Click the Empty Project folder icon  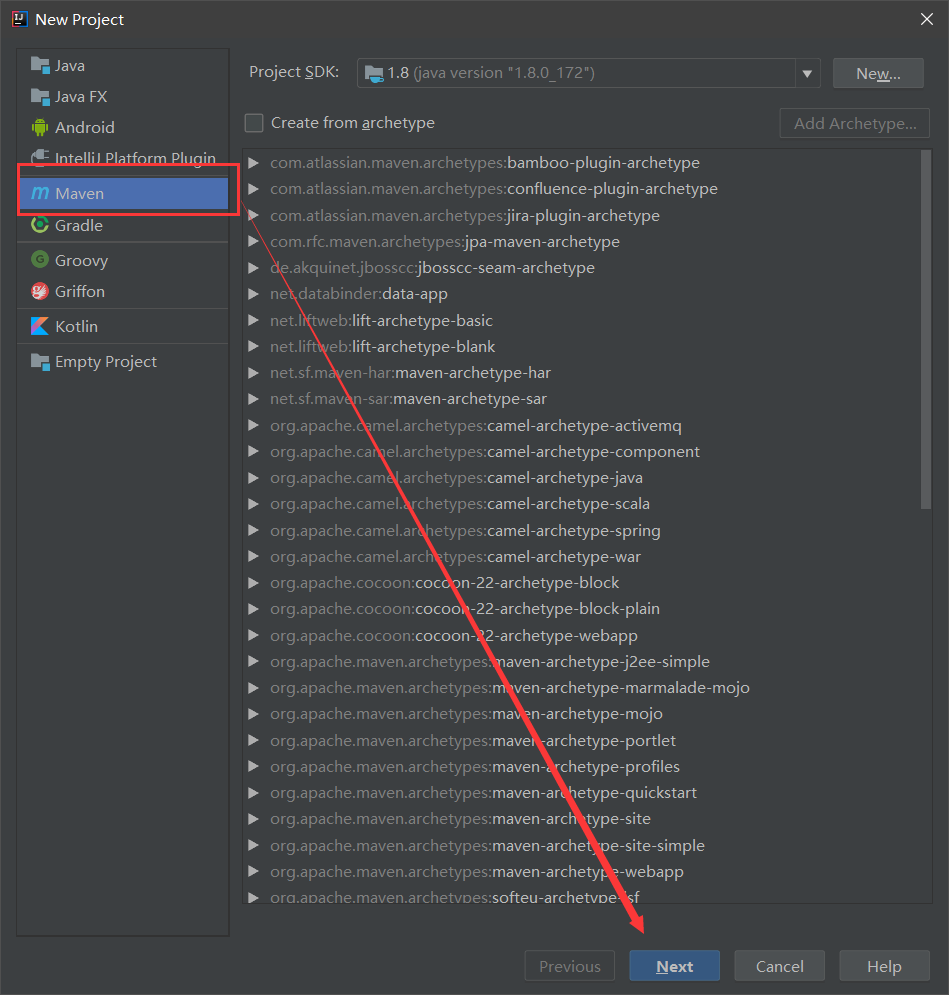[x=40, y=362]
